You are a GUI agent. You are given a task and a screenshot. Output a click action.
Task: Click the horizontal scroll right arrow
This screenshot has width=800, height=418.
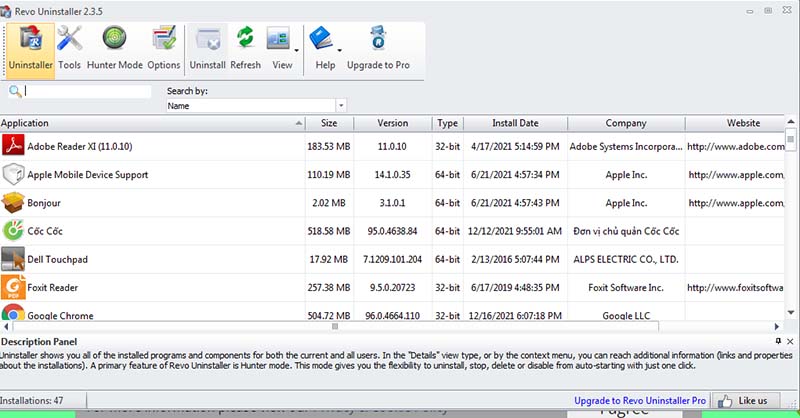777,326
